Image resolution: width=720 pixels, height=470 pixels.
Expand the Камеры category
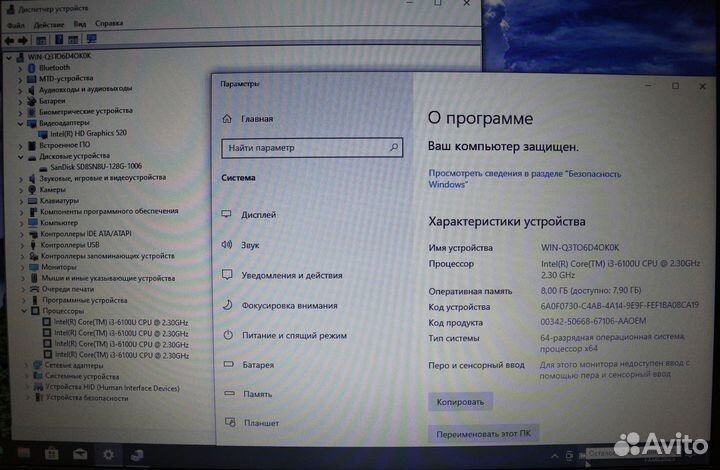[x=21, y=190]
